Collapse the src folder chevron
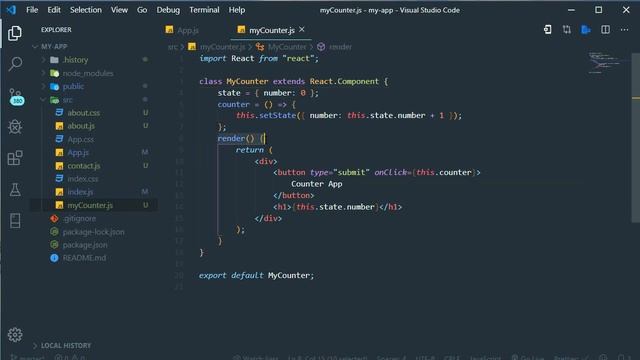The height and width of the screenshot is (360, 640). [43, 100]
